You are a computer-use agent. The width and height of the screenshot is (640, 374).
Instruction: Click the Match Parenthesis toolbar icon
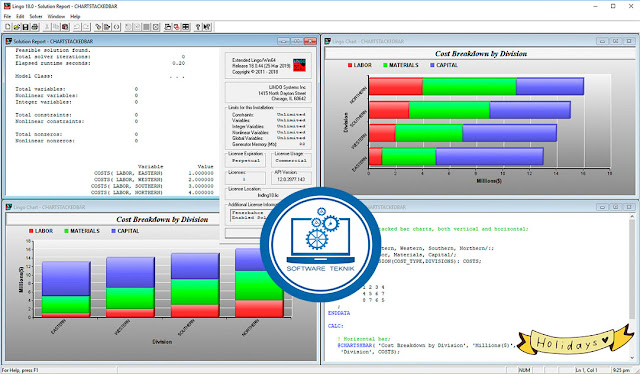(116, 27)
